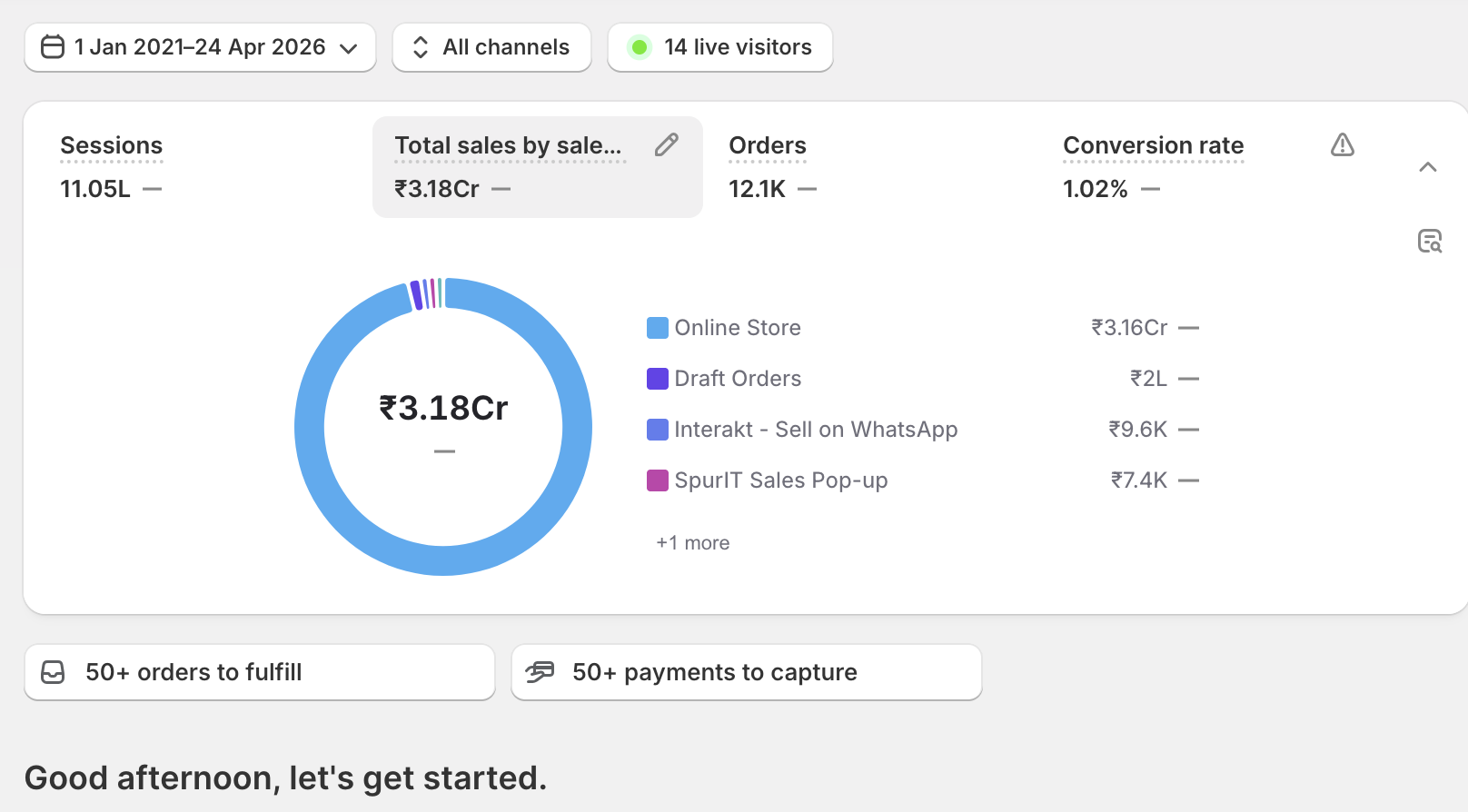Click the Draft Orders legend label

[738, 379]
